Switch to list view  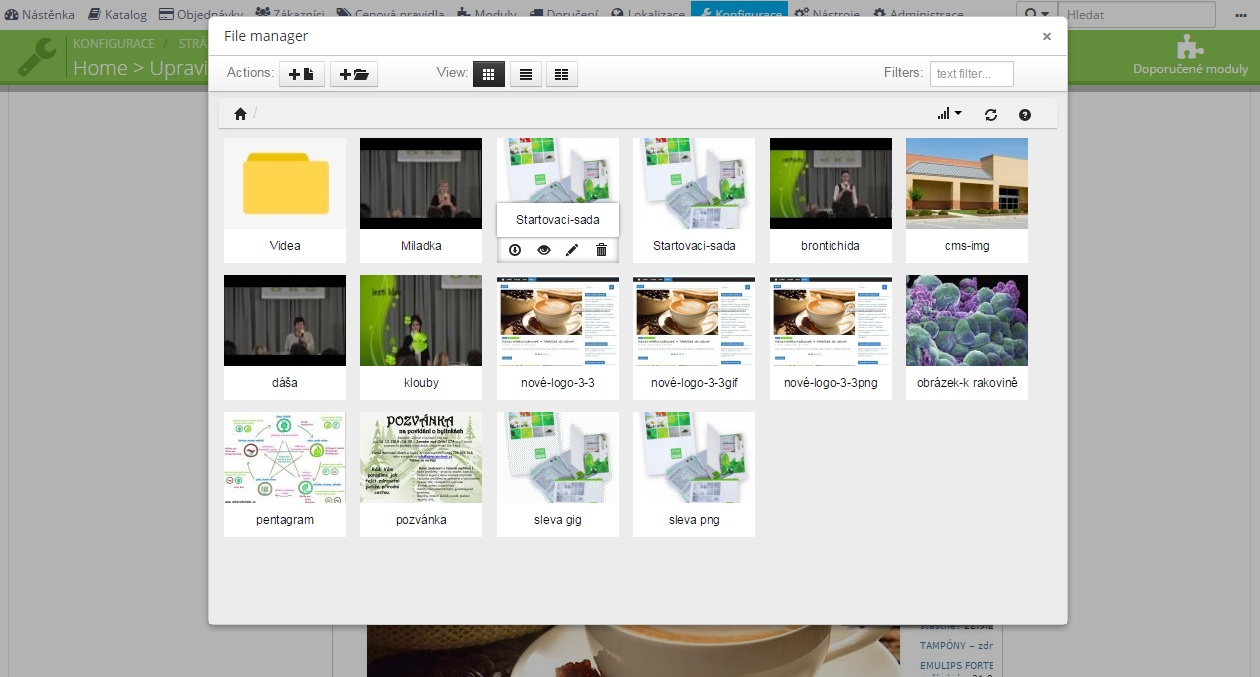(x=525, y=74)
